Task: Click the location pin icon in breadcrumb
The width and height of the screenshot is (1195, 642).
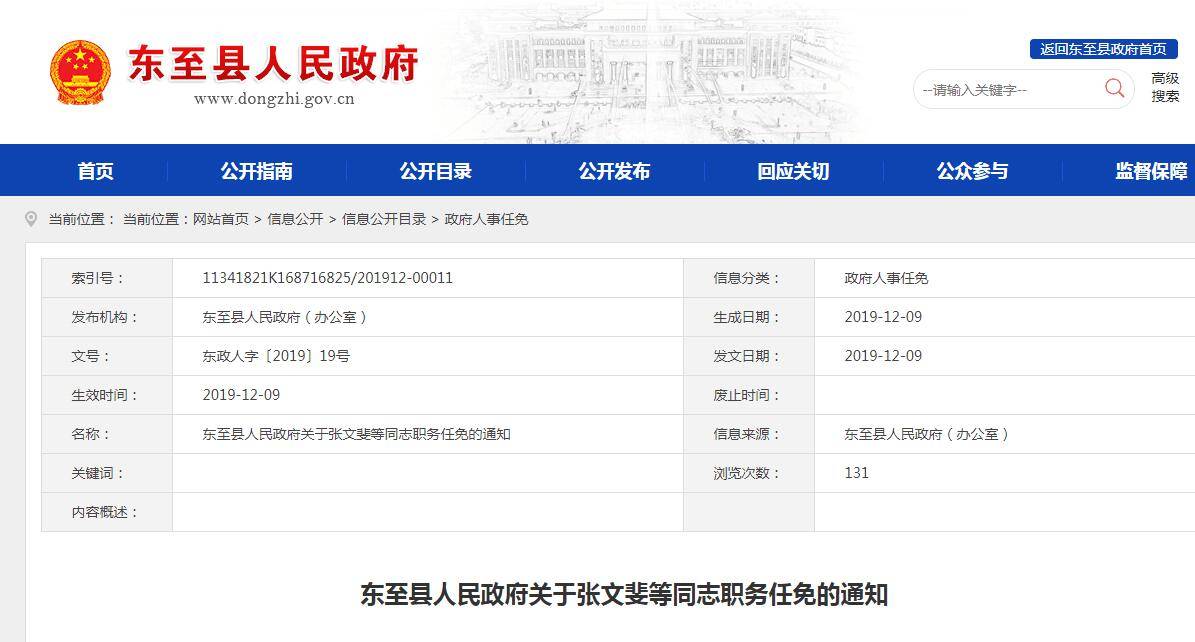Action: coord(31,219)
